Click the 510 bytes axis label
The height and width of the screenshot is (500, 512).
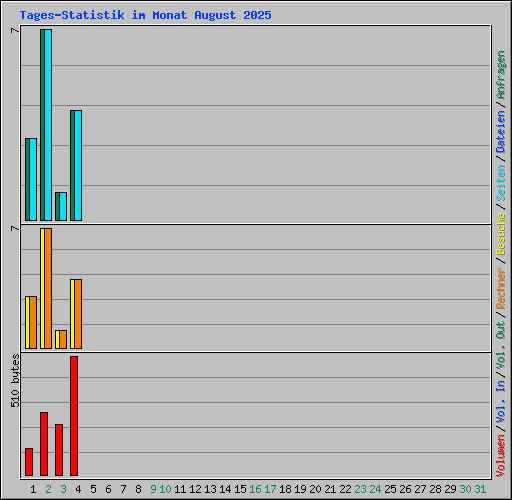point(15,381)
